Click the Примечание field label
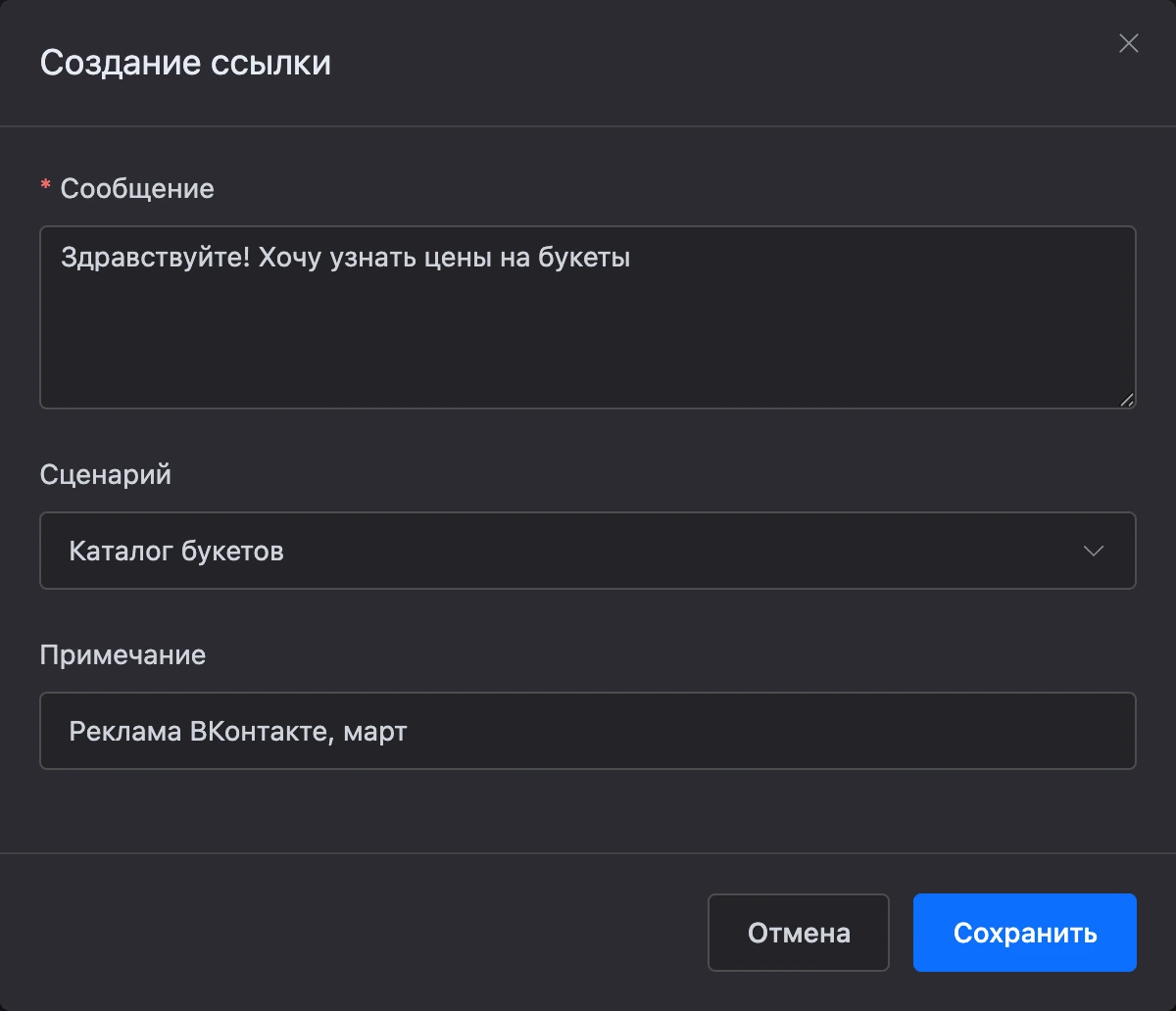This screenshot has width=1176, height=1011. (122, 654)
